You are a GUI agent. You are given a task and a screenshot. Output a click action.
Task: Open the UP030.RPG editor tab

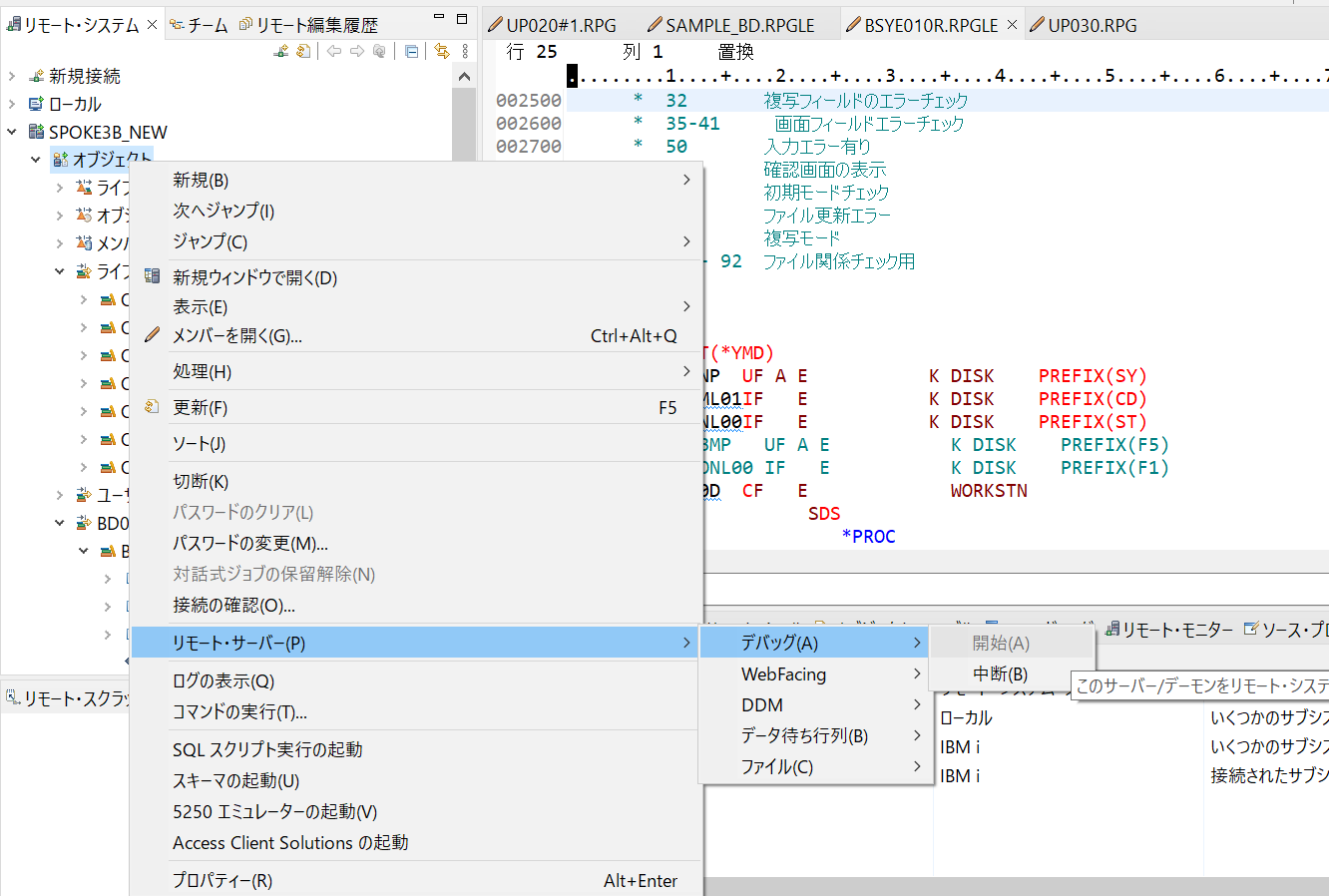point(1083,25)
